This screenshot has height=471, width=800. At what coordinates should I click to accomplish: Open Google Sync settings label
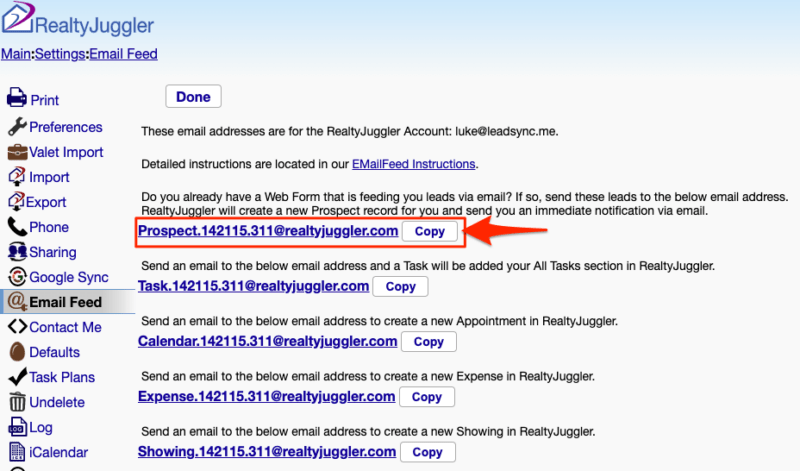(69, 277)
